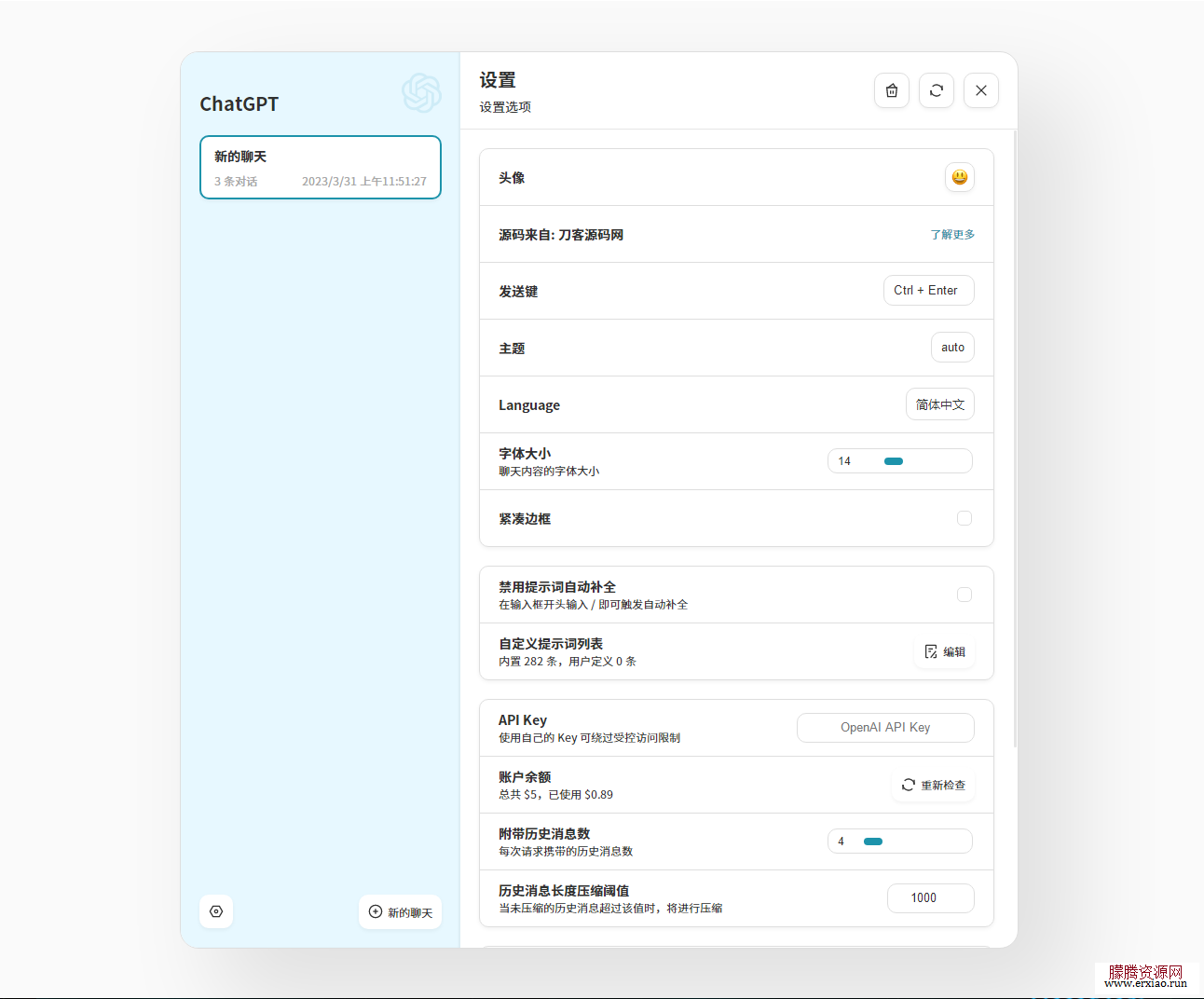Screen dimensions: 1204x999
Task: Focus the OpenAI API Key input field
Action: click(x=885, y=728)
